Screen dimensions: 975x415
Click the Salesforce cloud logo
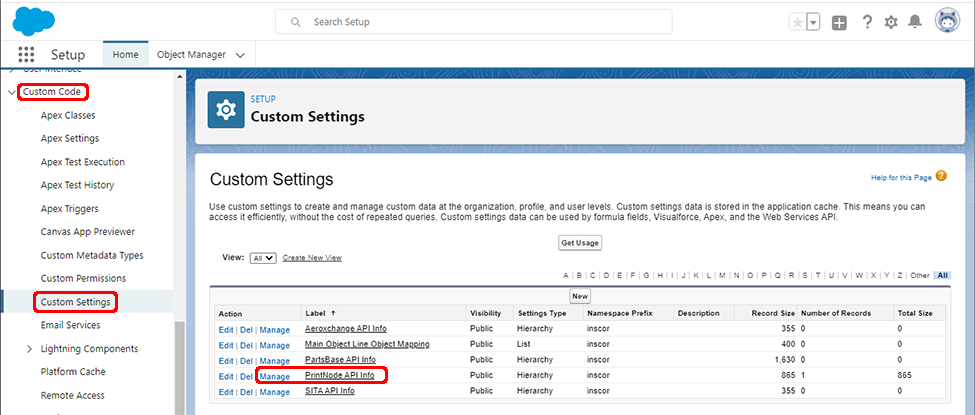tap(35, 20)
